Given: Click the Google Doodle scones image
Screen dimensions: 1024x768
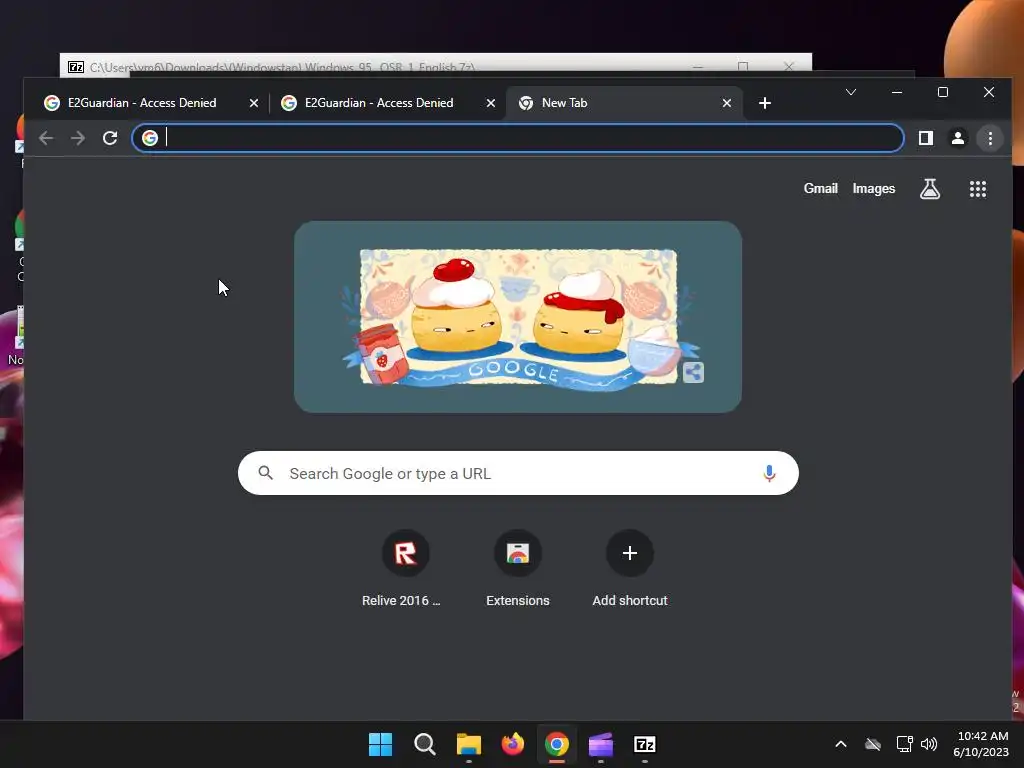Looking at the screenshot, I should pyautogui.click(x=518, y=317).
